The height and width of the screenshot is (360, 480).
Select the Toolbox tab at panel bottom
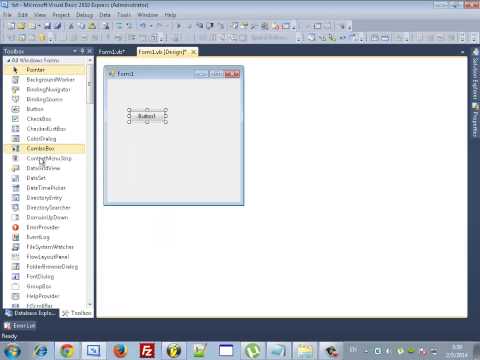(x=77, y=313)
